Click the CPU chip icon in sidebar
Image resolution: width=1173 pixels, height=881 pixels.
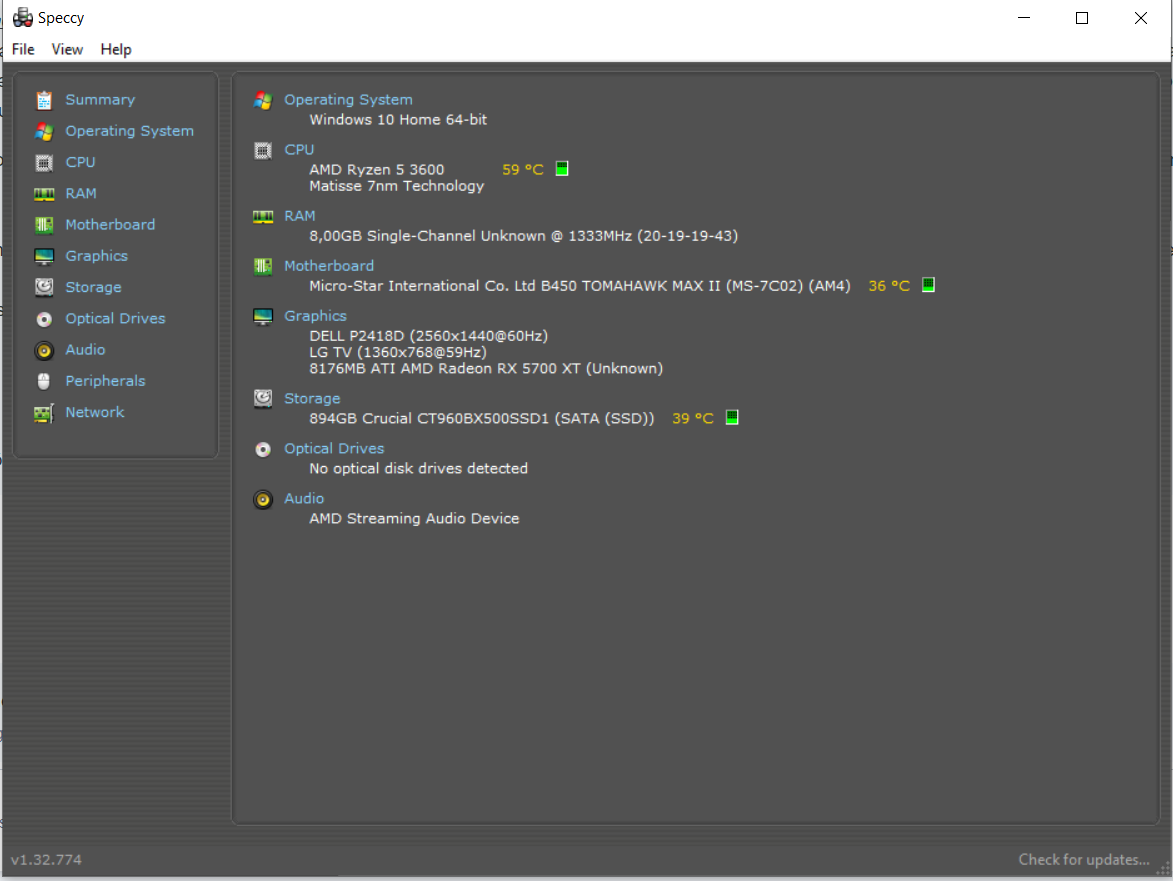(44, 162)
